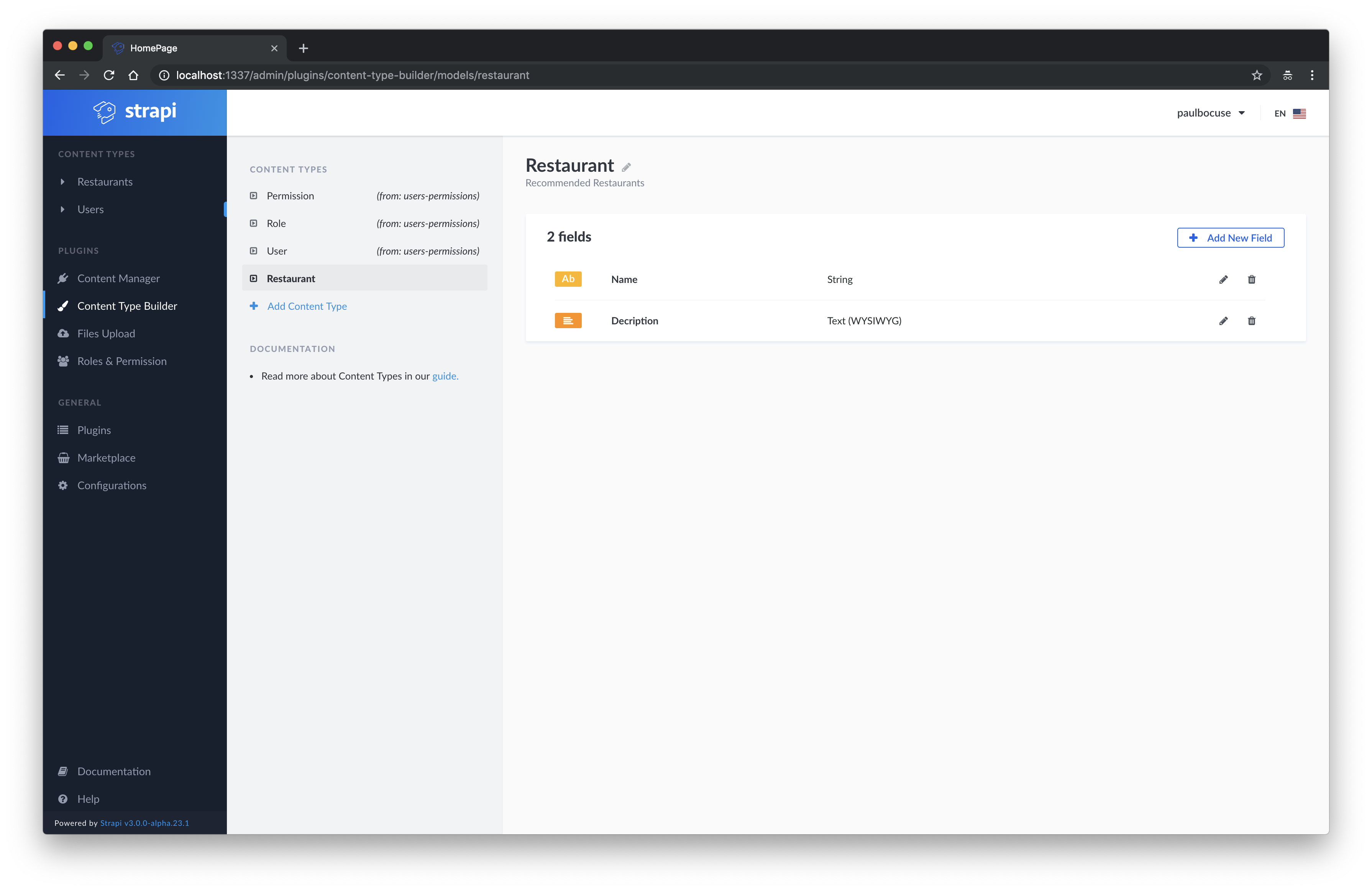Image resolution: width=1372 pixels, height=891 pixels.
Task: Open Roles & Permission settings
Action: point(121,361)
